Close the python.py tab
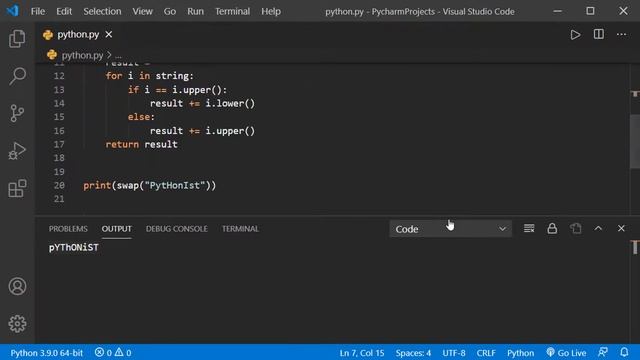This screenshot has width=640, height=360. tap(109, 35)
